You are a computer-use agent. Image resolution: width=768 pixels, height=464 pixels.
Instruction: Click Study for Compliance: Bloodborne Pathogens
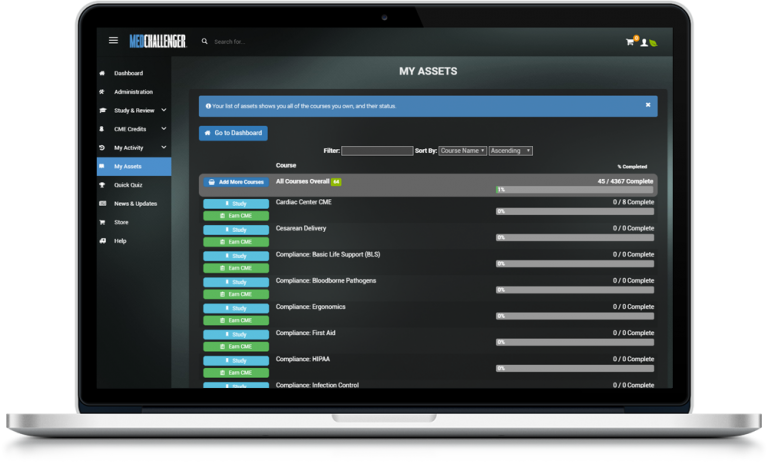(x=236, y=282)
